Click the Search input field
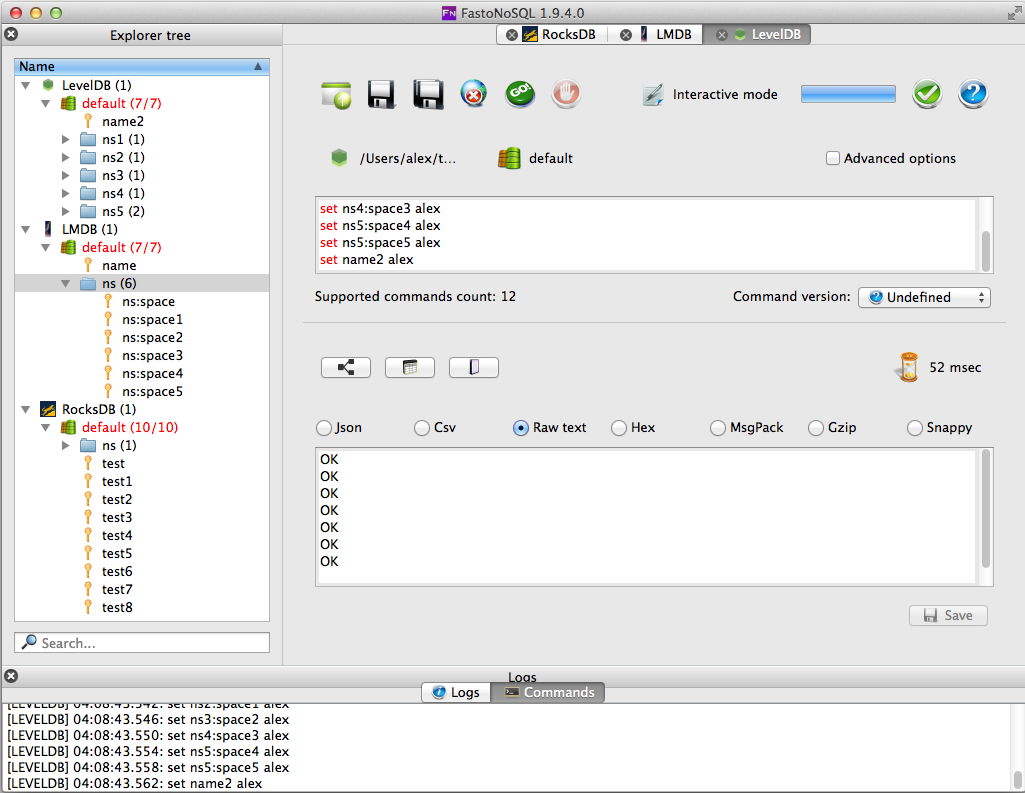Image resolution: width=1025 pixels, height=793 pixels. click(x=142, y=642)
